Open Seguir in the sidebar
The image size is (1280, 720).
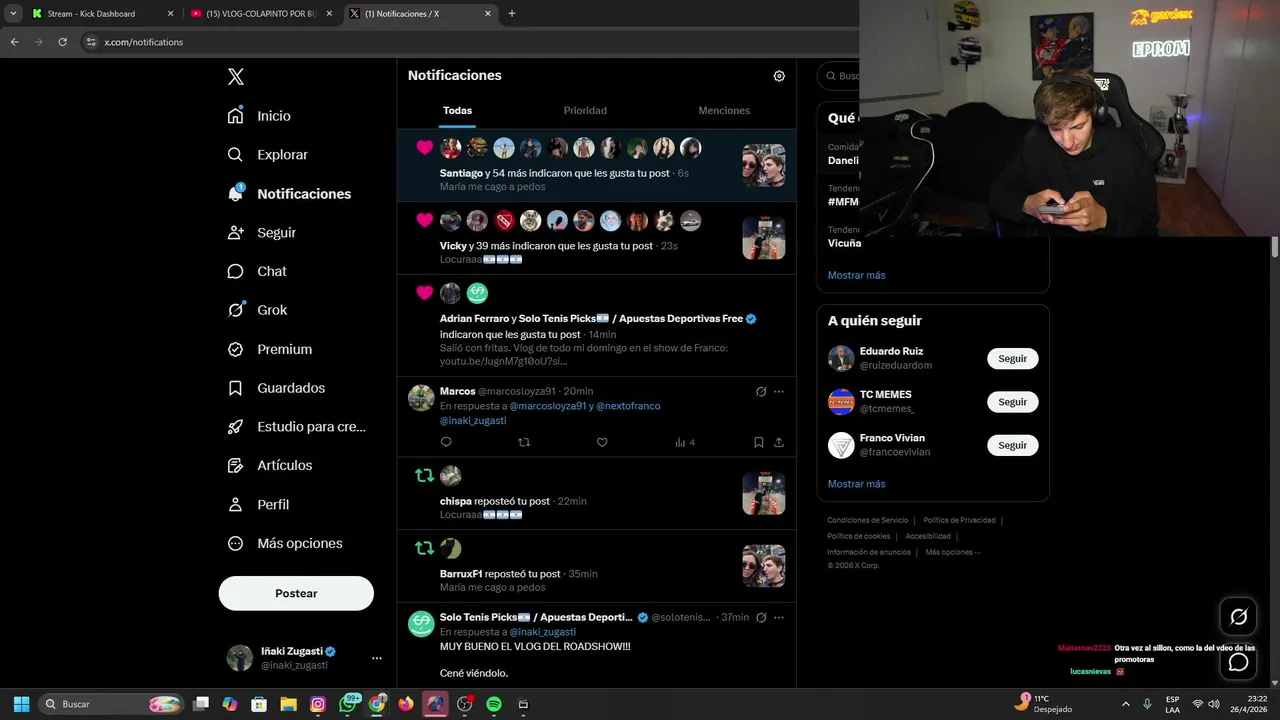pos(261,232)
